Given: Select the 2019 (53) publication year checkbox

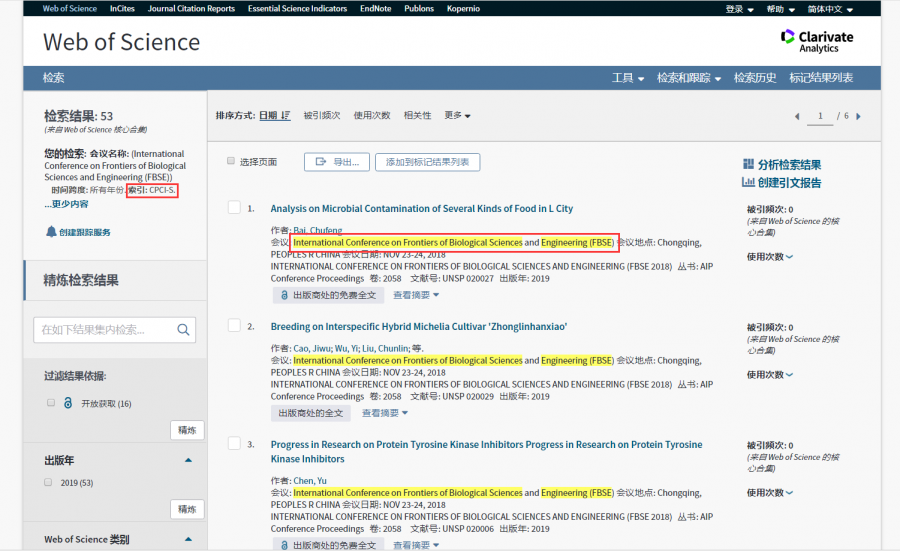Looking at the screenshot, I should click(48, 482).
